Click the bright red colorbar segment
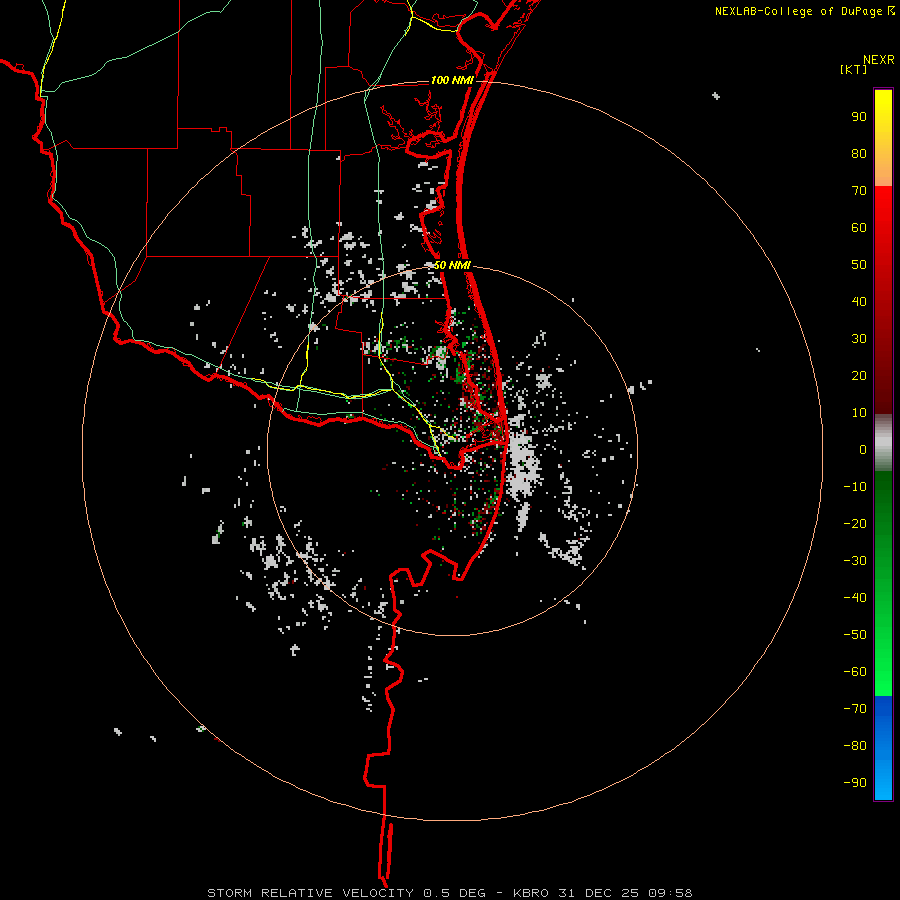This screenshot has width=900, height=900. coord(883,300)
